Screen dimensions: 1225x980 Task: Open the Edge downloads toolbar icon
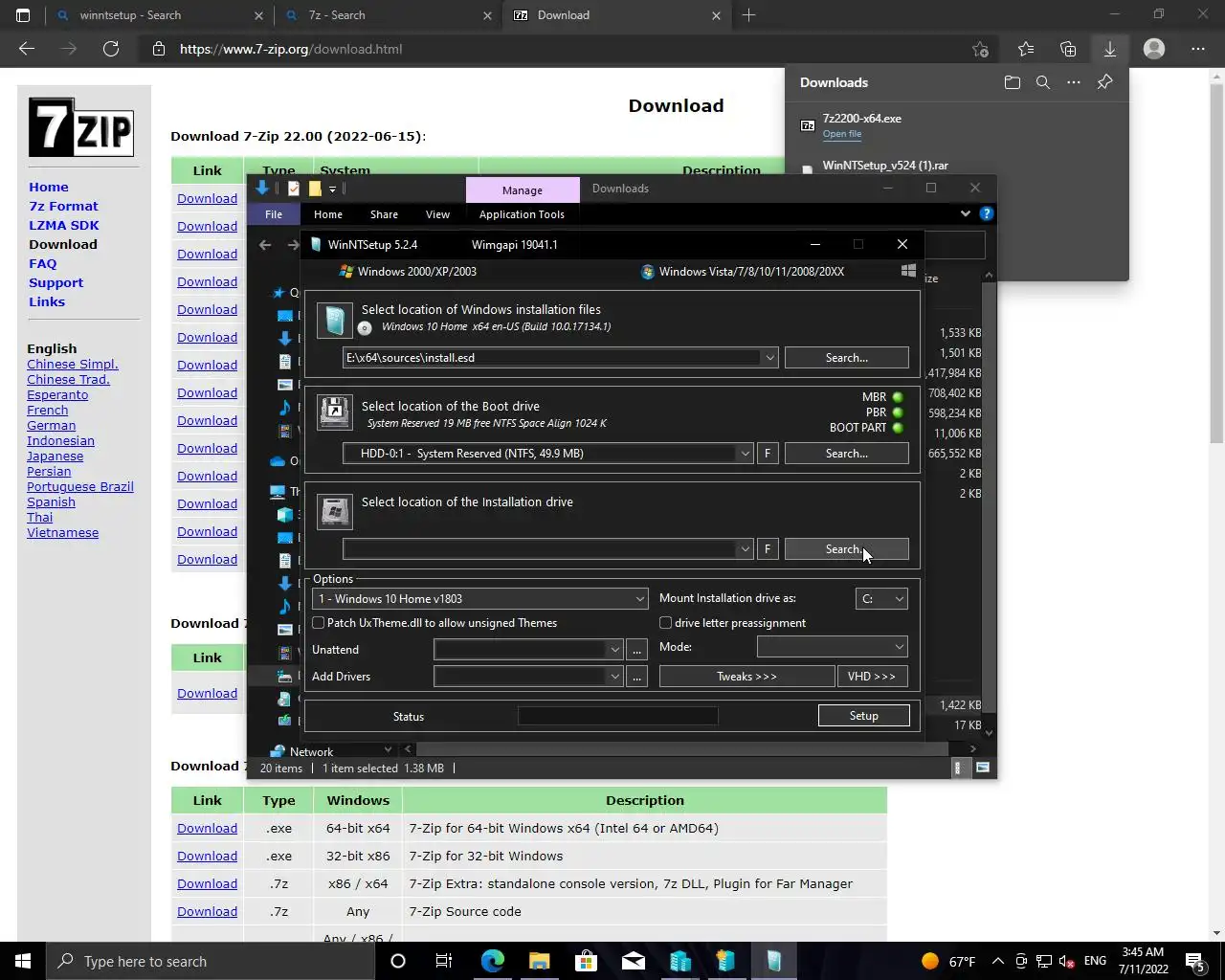click(1109, 49)
